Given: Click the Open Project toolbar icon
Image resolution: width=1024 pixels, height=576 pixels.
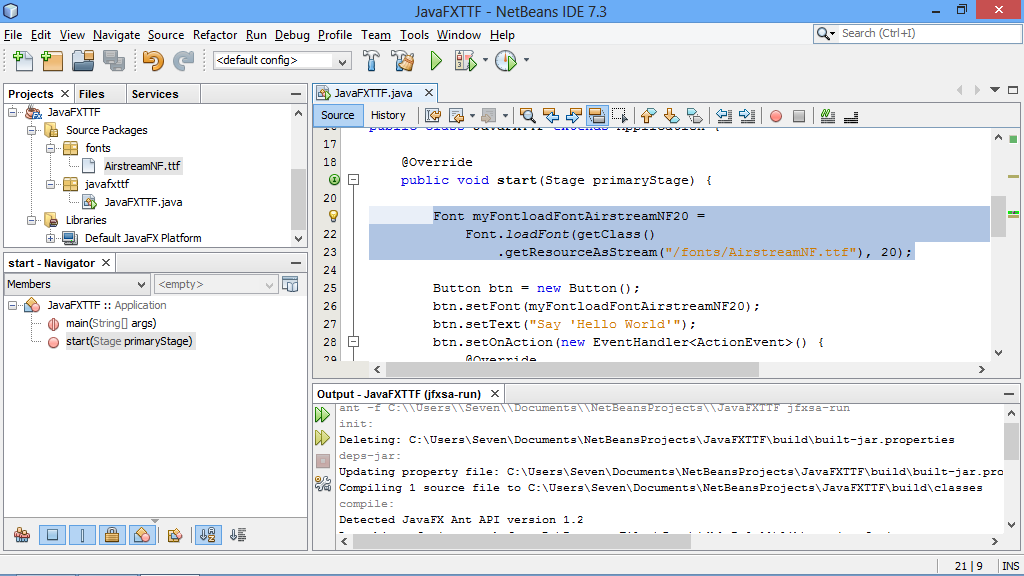Looking at the screenshot, I should (x=83, y=61).
